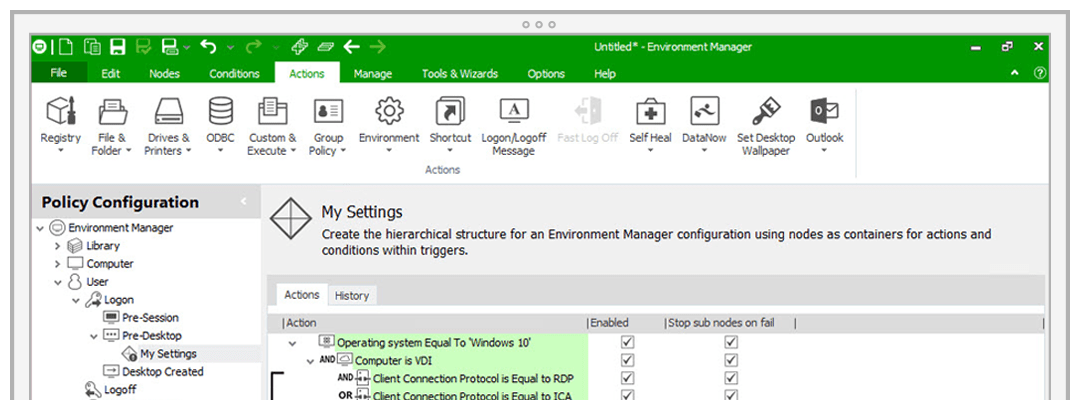Screen dimensions: 1080x400
Task: Expand the Computer tree node
Action: coord(58,264)
